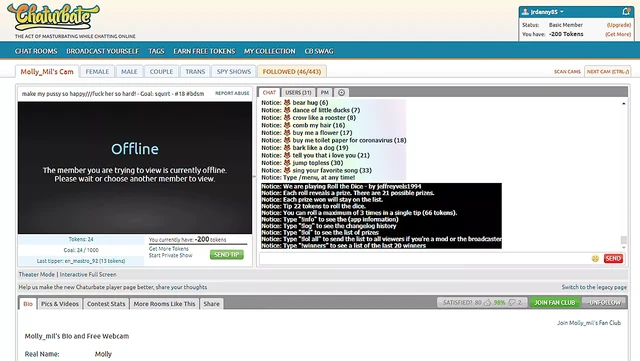The width and height of the screenshot is (640, 361).
Task: Switch to the MALE tab
Action: pos(129,71)
